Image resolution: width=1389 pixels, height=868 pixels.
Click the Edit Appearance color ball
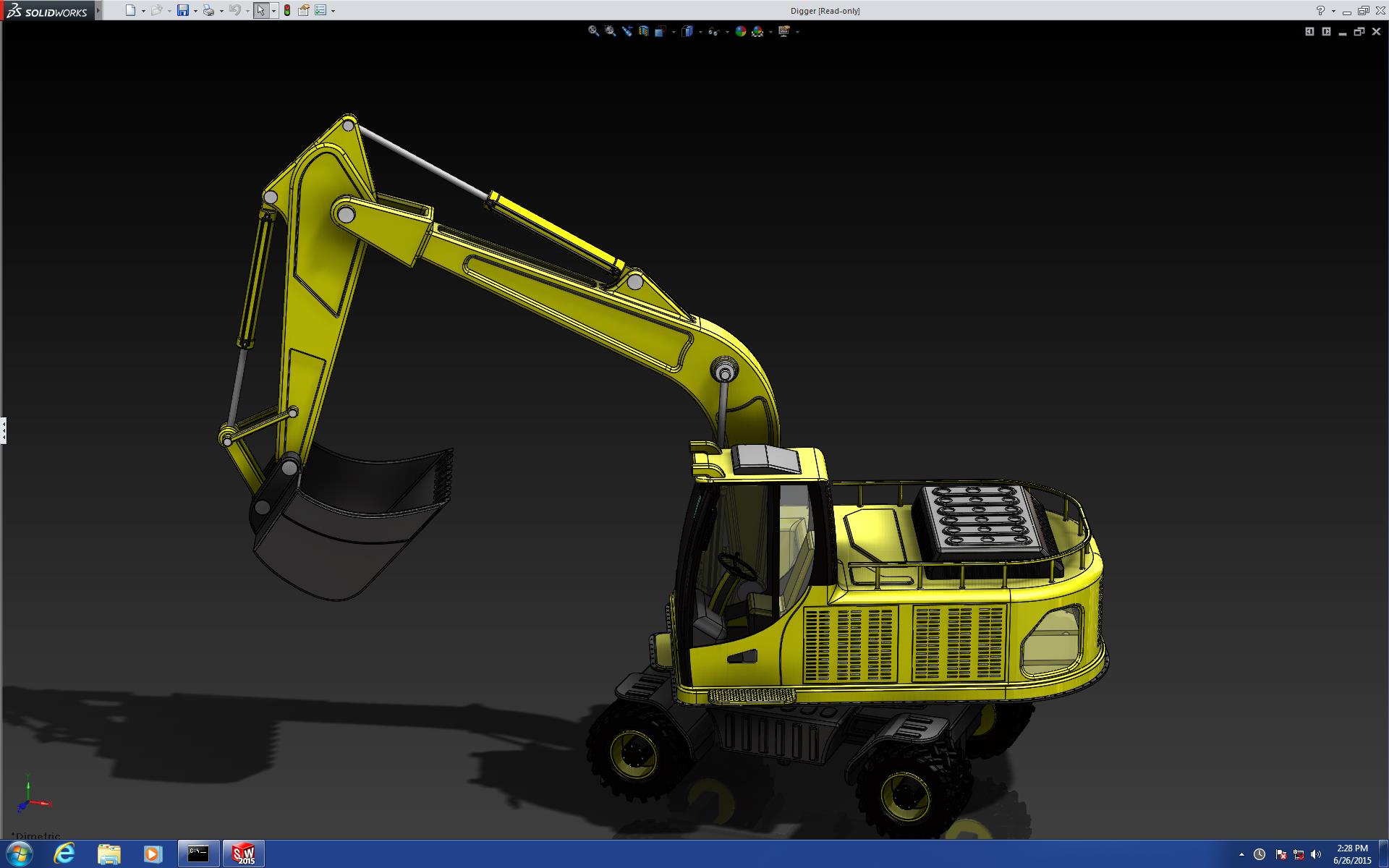740,31
